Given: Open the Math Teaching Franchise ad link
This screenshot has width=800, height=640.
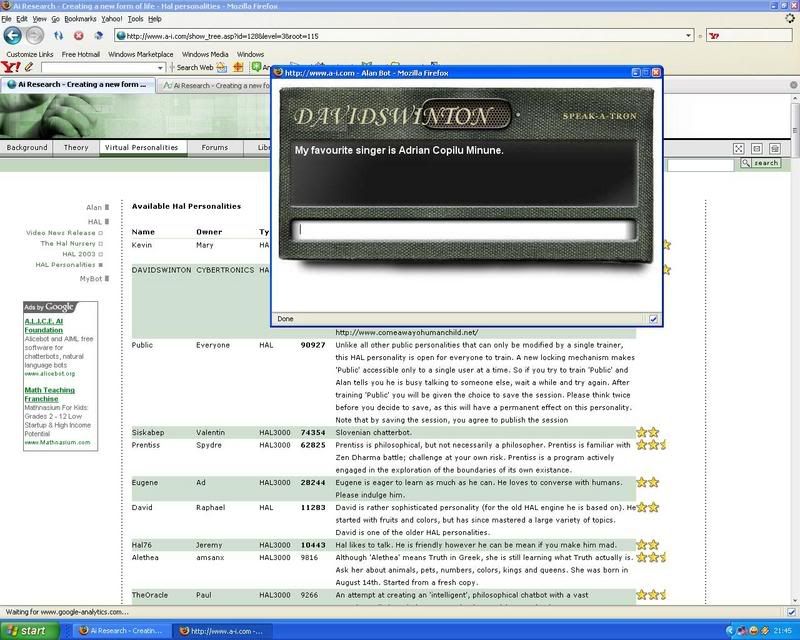Looking at the screenshot, I should pyautogui.click(x=49, y=395).
